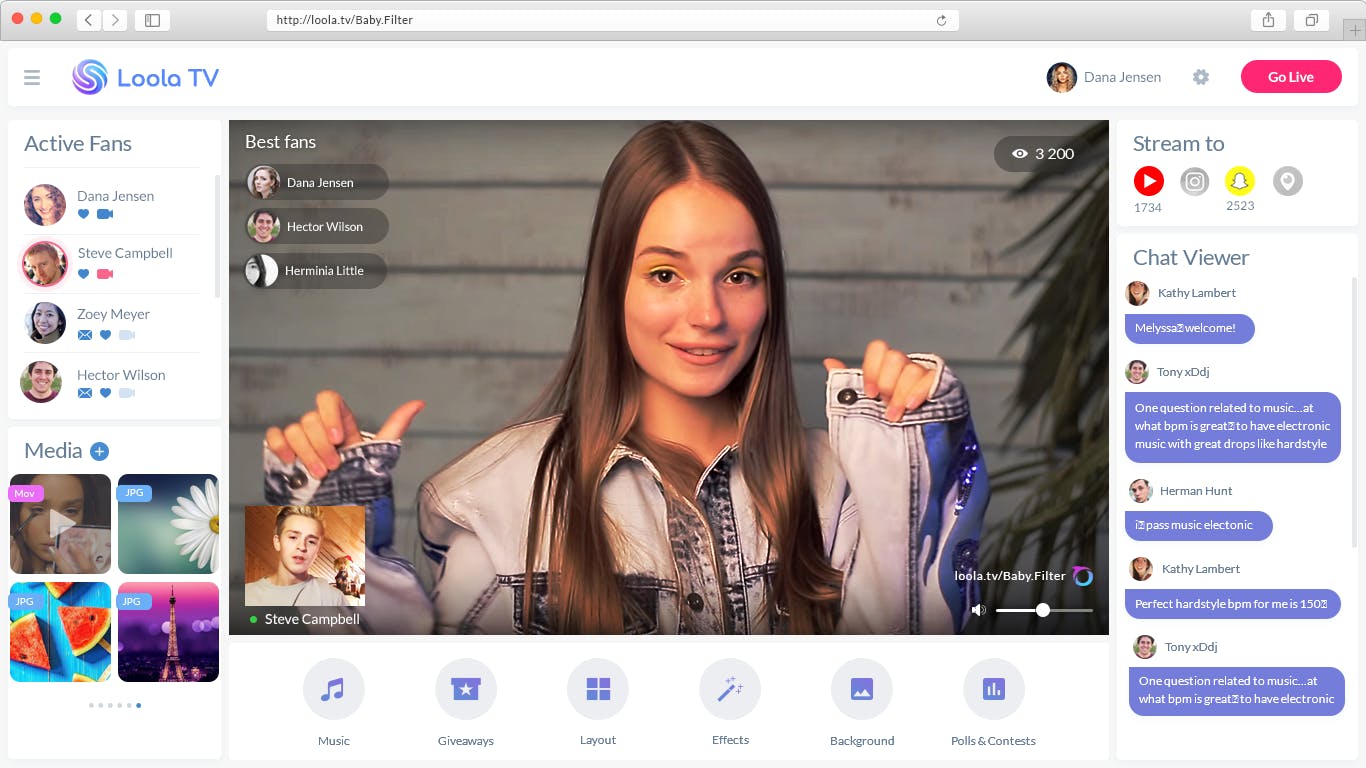Screen dimensions: 1366x768
Task: Open Polls & Contests icon
Action: click(x=994, y=689)
